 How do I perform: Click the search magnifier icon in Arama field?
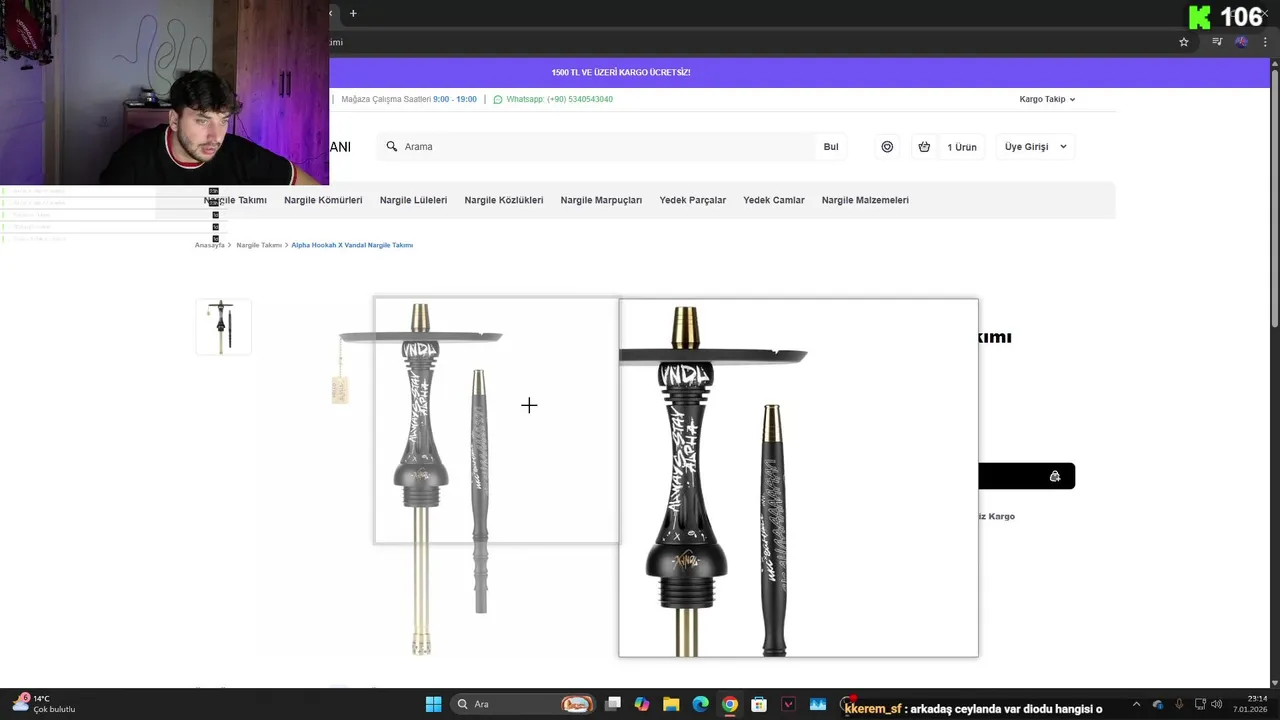click(392, 146)
